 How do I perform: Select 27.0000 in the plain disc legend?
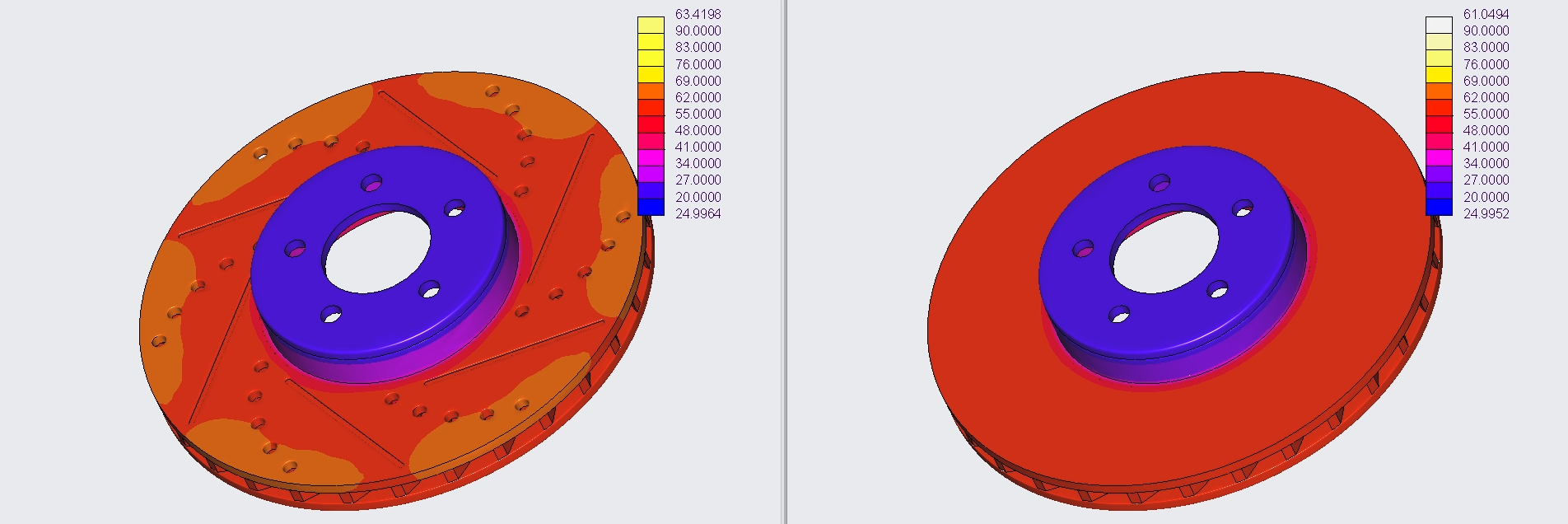(1486, 180)
